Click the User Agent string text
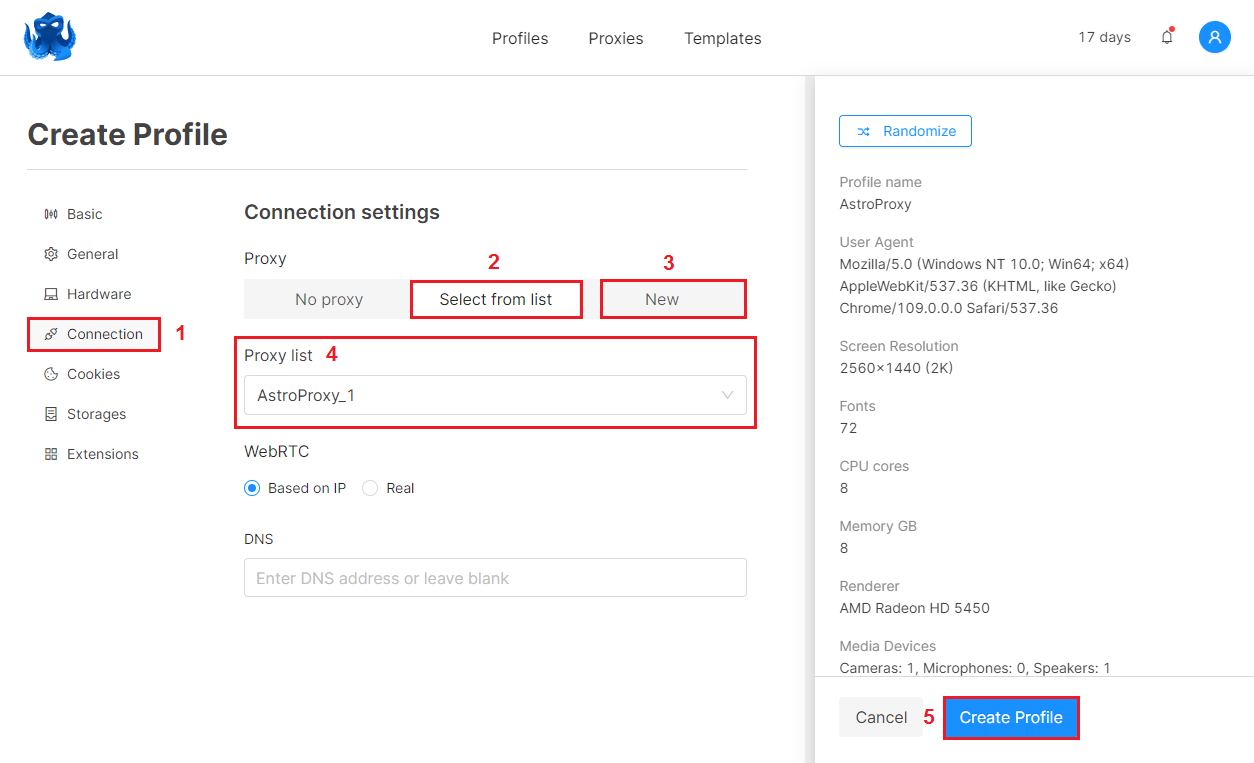This screenshot has width=1254, height=763. point(984,286)
